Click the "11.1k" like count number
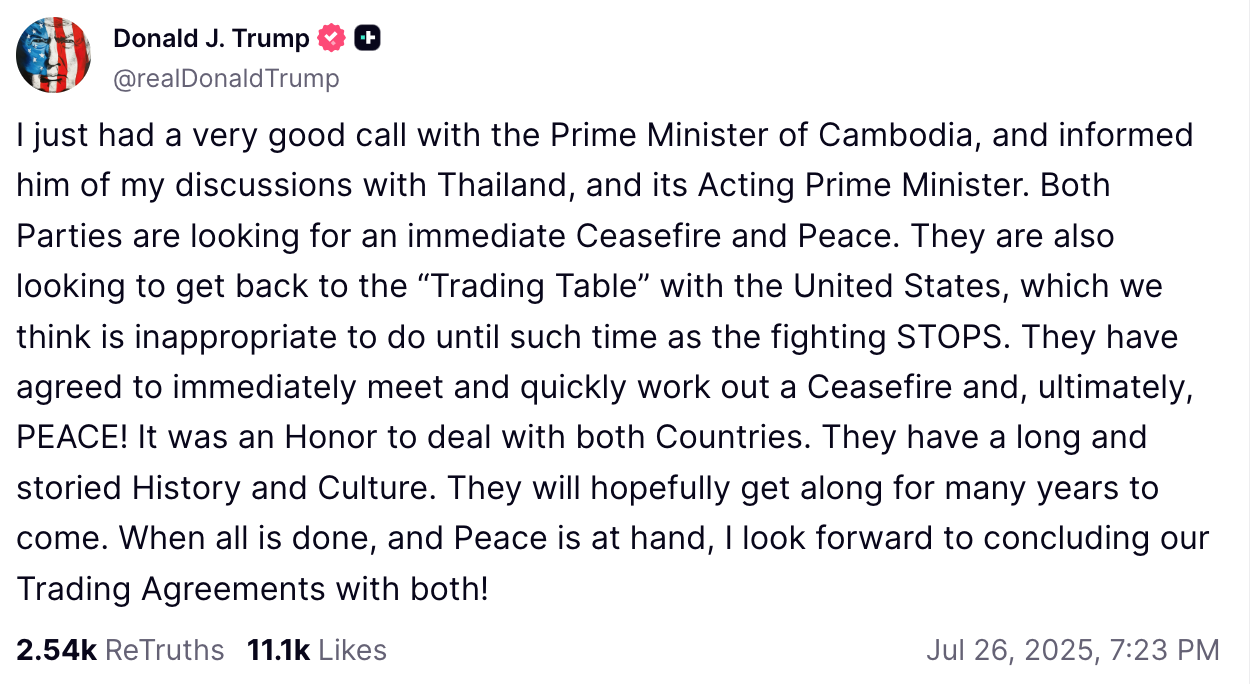The image size is (1251, 684). click(x=278, y=650)
